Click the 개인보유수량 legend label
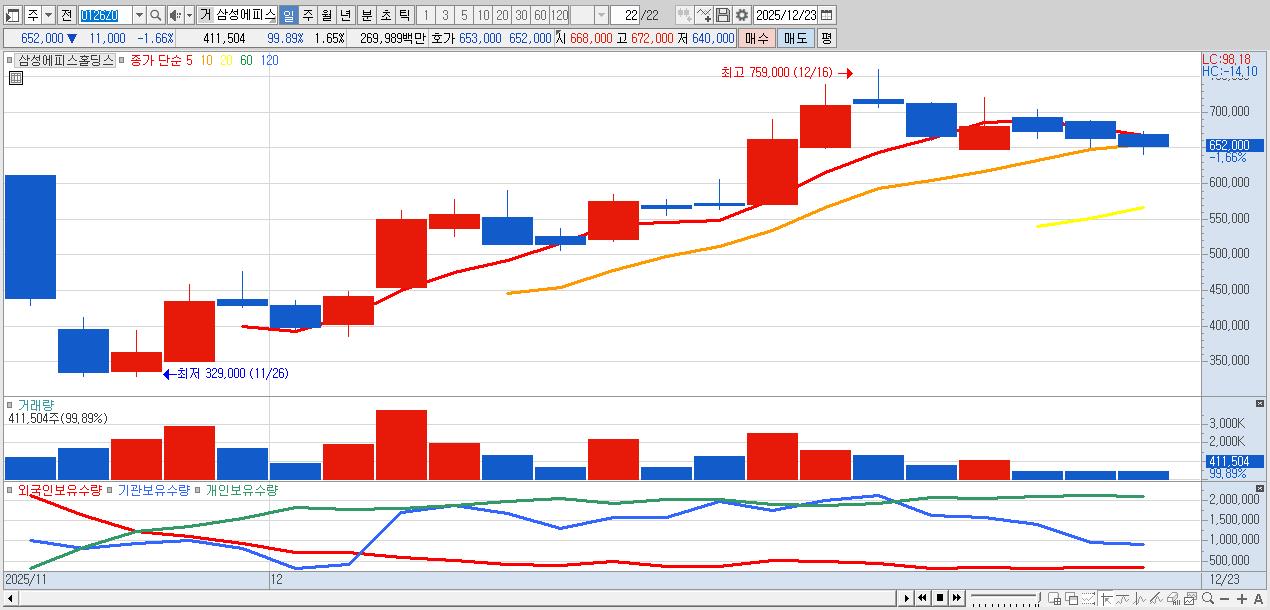Image resolution: width=1270 pixels, height=610 pixels. tap(242, 490)
